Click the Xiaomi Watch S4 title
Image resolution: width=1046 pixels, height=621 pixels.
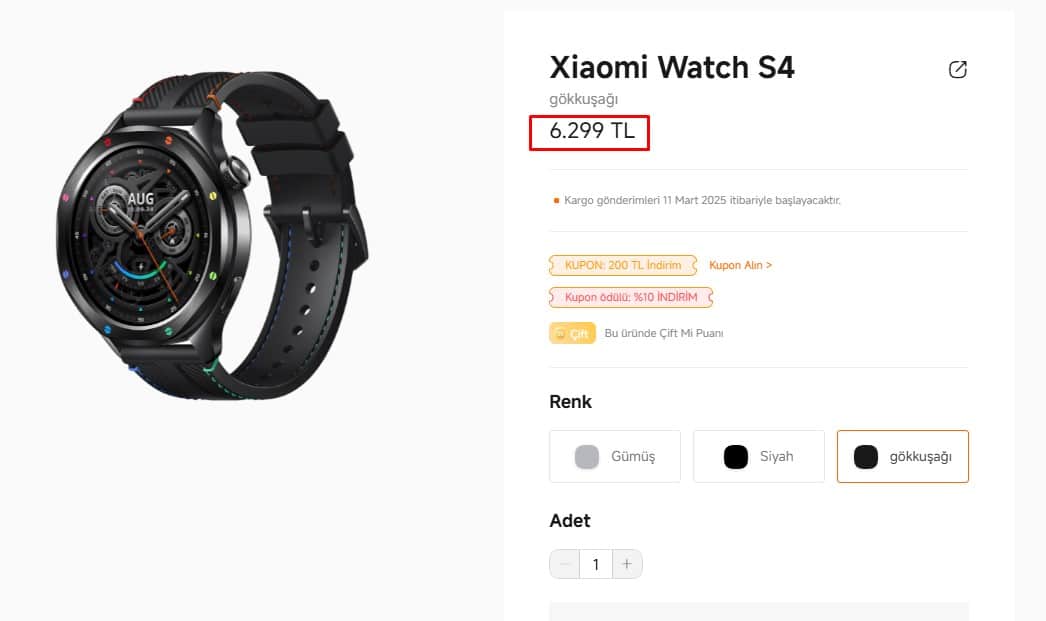click(x=672, y=67)
